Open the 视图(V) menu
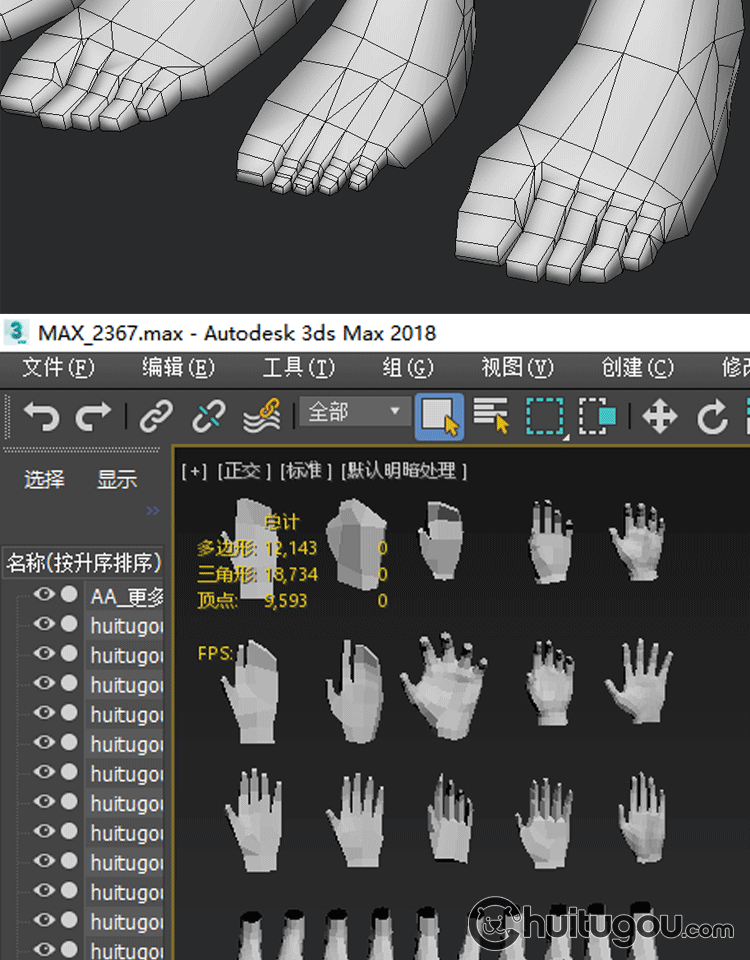Screen dimensions: 750x960 tap(517, 367)
